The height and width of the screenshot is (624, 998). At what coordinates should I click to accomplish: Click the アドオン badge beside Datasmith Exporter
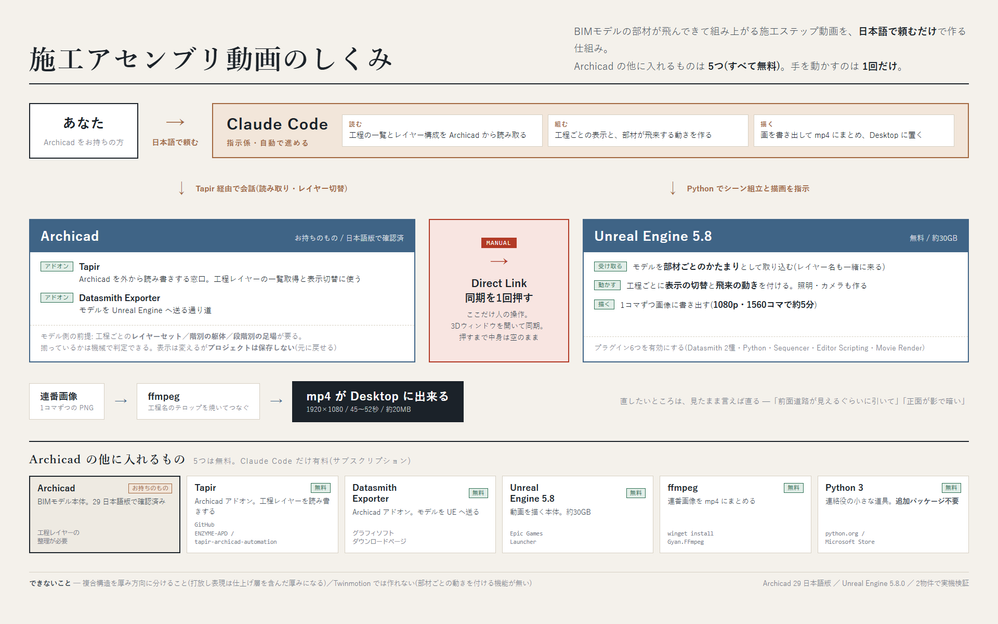[57, 297]
